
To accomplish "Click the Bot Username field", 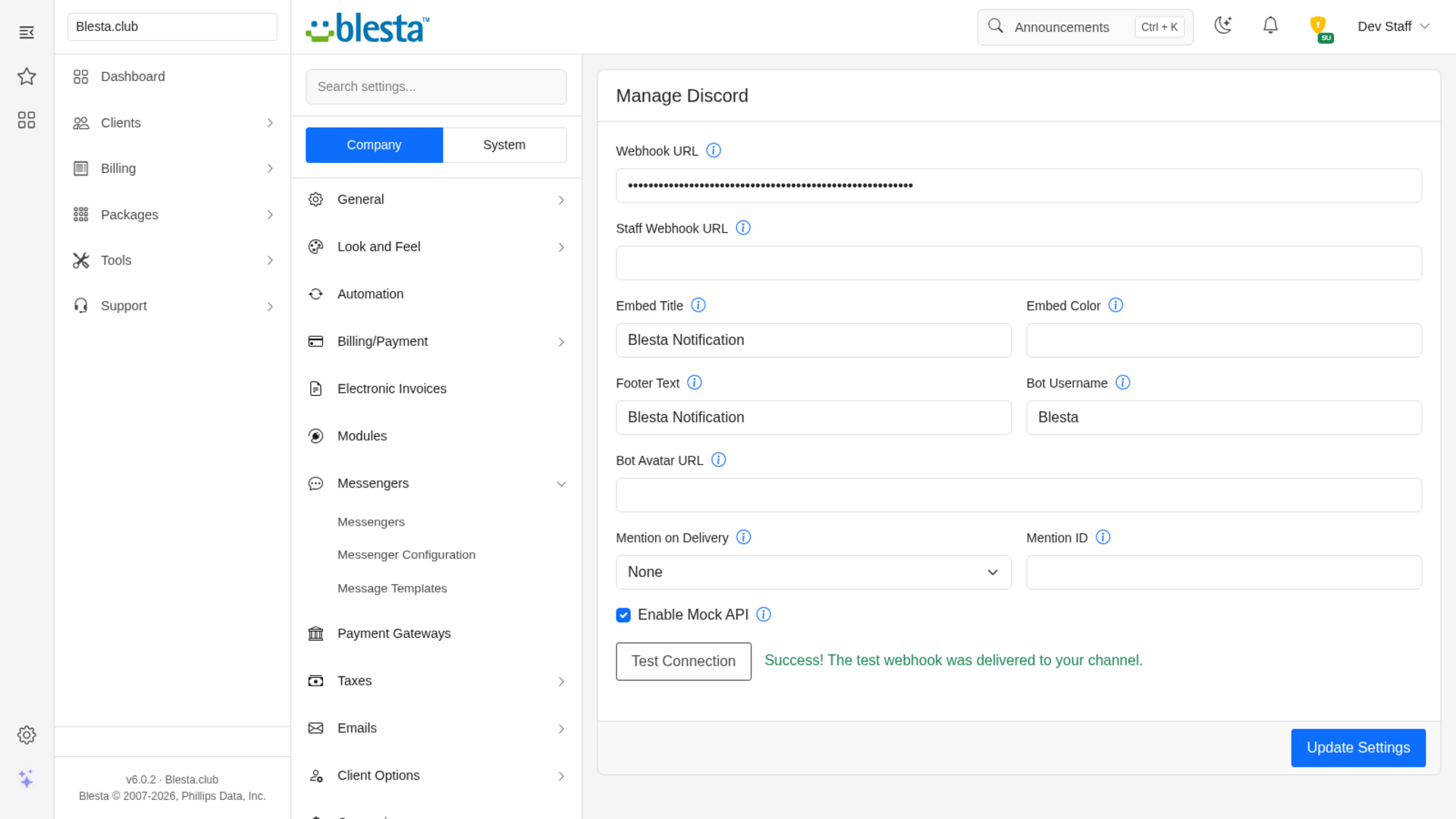I will coord(1224,418).
